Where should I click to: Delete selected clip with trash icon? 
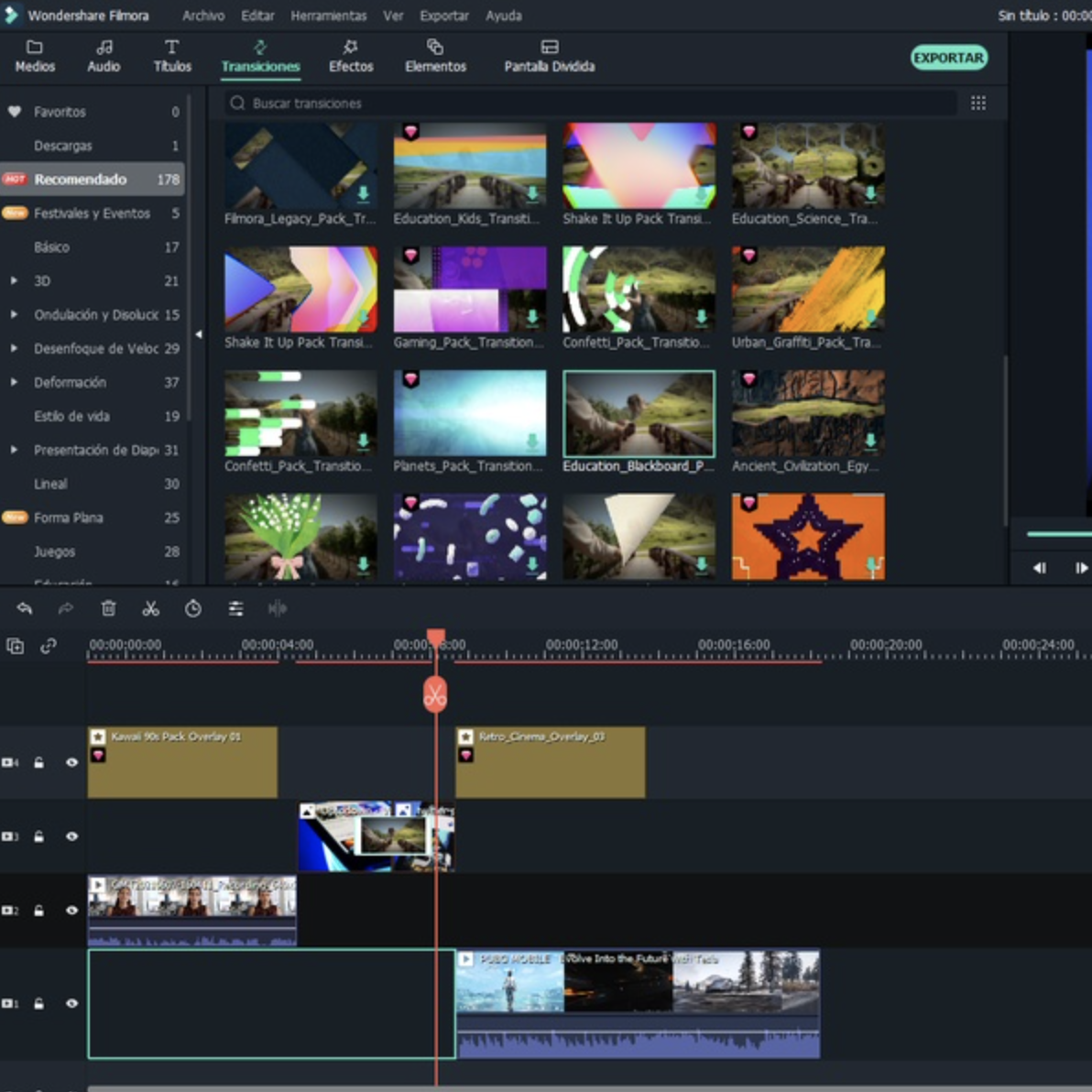coord(108,608)
